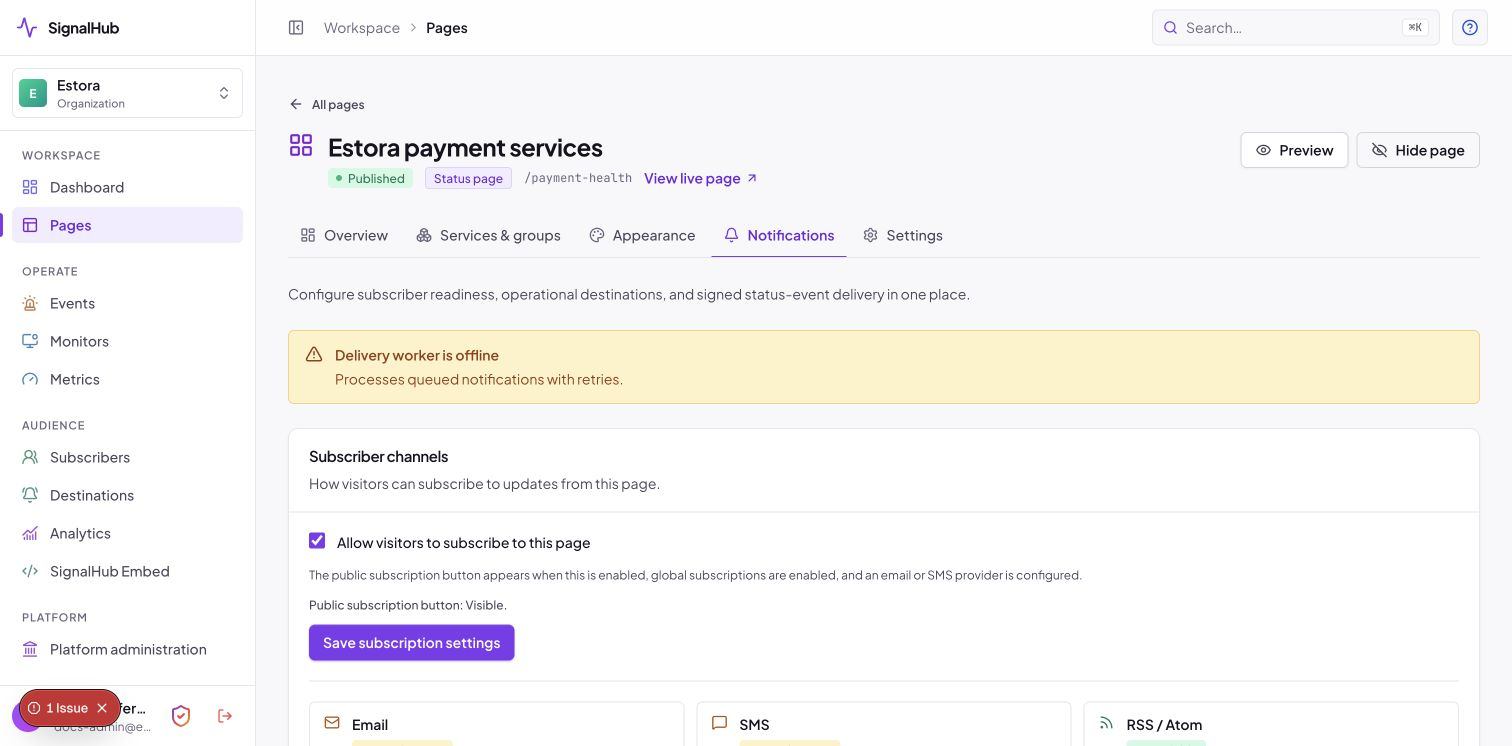The height and width of the screenshot is (746, 1512).
Task: Open the Appearance tab
Action: coord(642,235)
